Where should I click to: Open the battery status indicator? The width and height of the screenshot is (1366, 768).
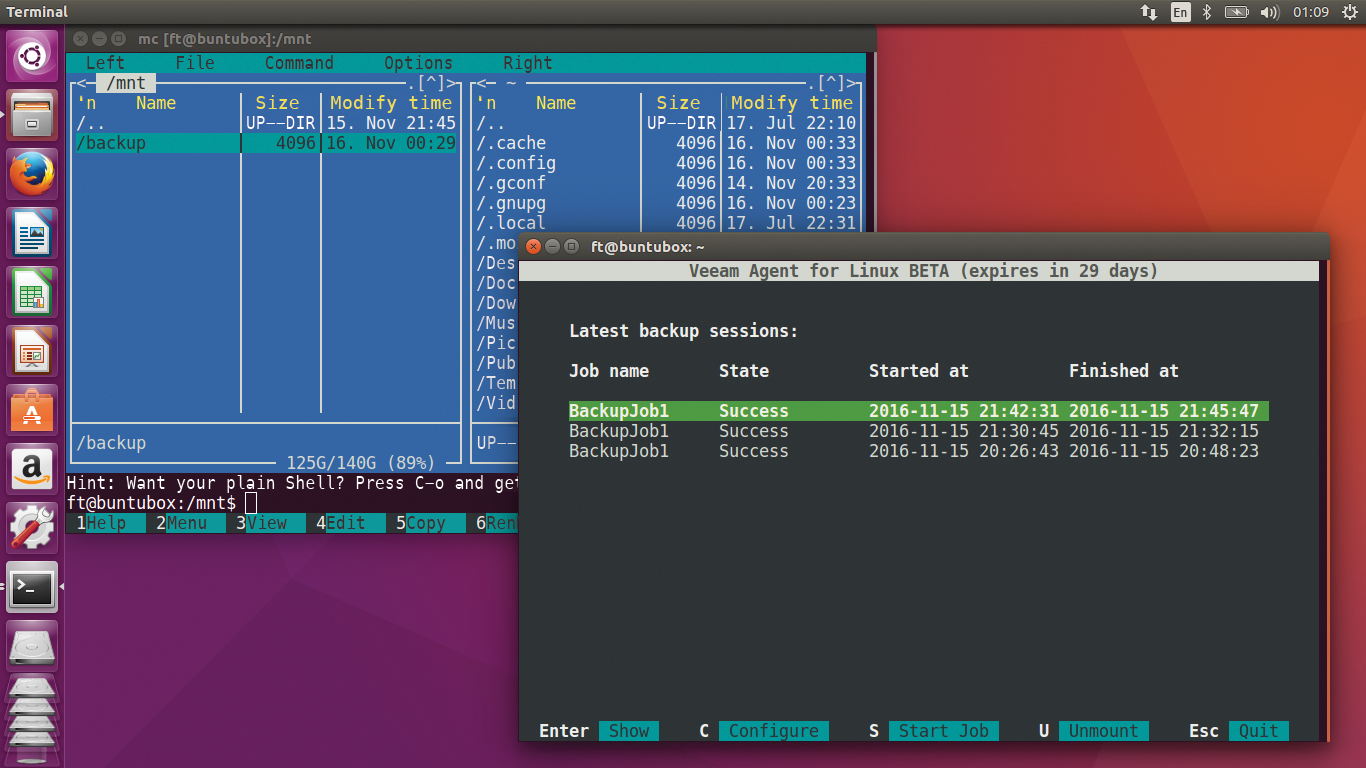1237,12
